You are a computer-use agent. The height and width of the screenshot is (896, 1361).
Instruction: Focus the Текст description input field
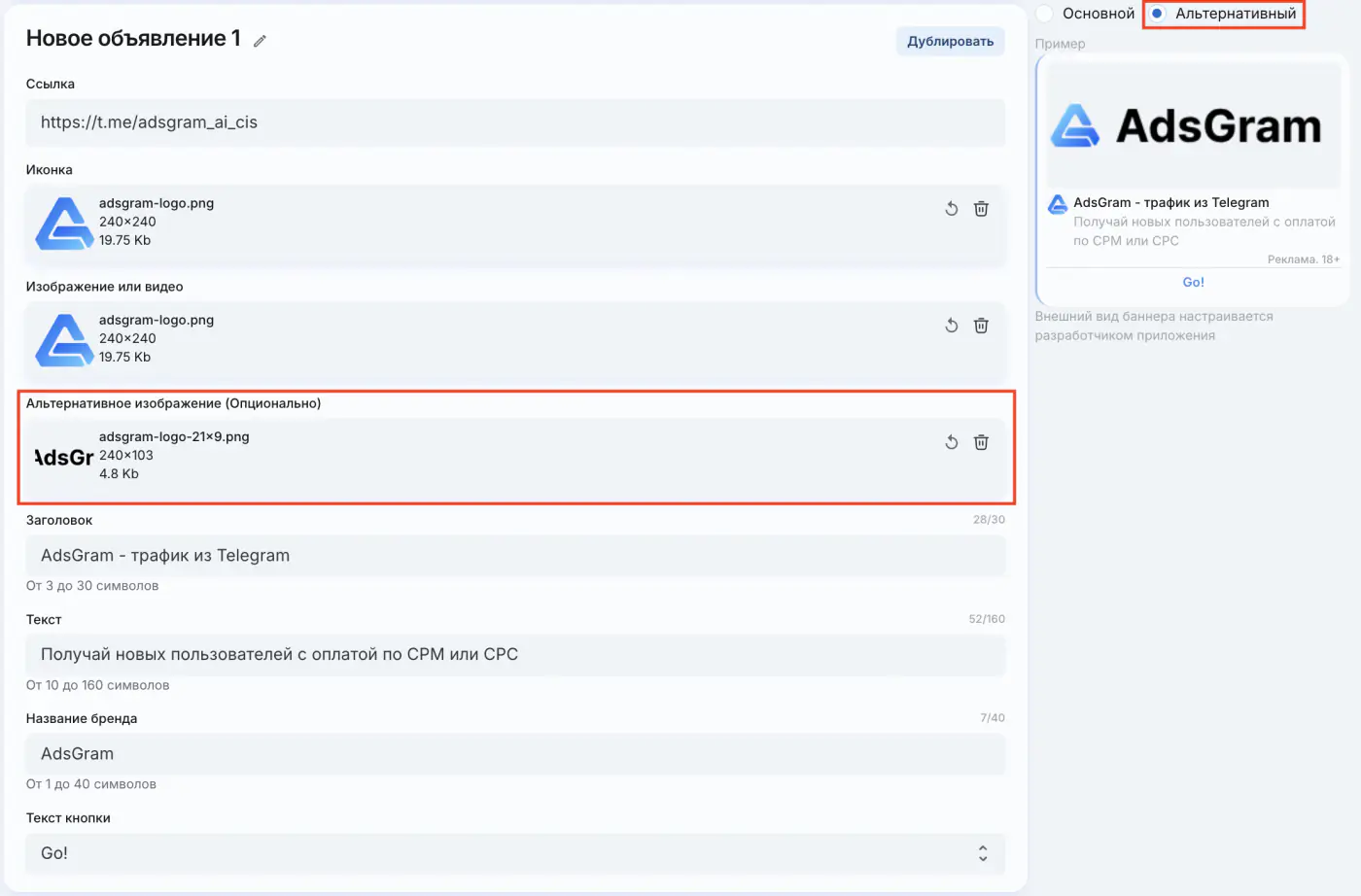click(515, 655)
